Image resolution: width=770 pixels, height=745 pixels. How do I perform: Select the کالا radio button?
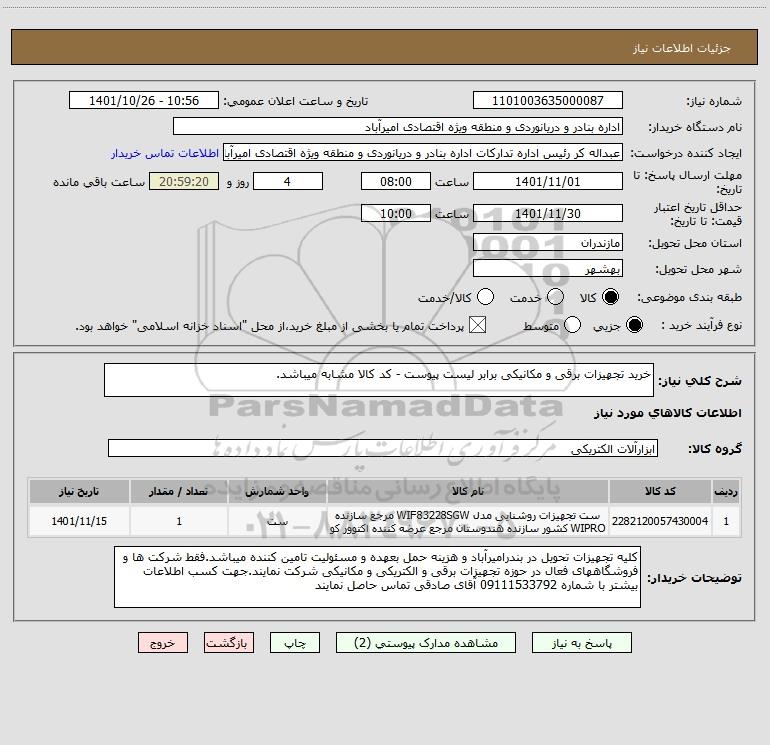(x=610, y=297)
